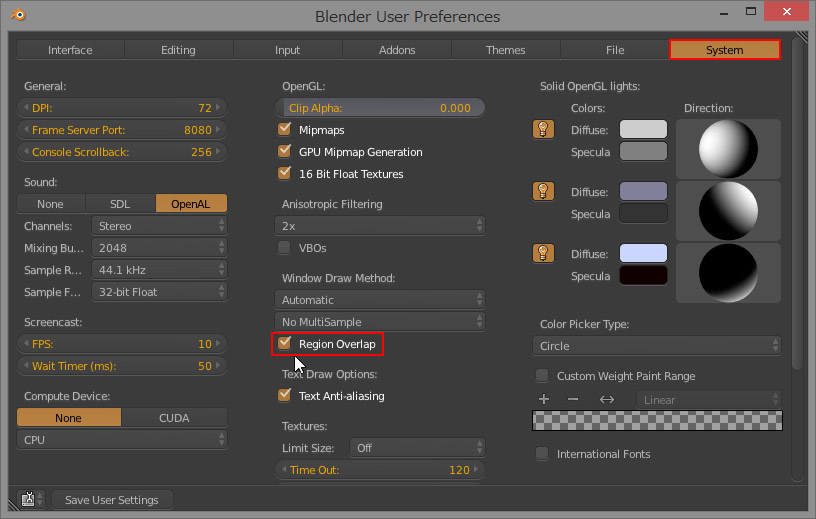Toggle 16 Bit Float Textures checkbox
Screen dimensions: 816x519
coord(284,173)
